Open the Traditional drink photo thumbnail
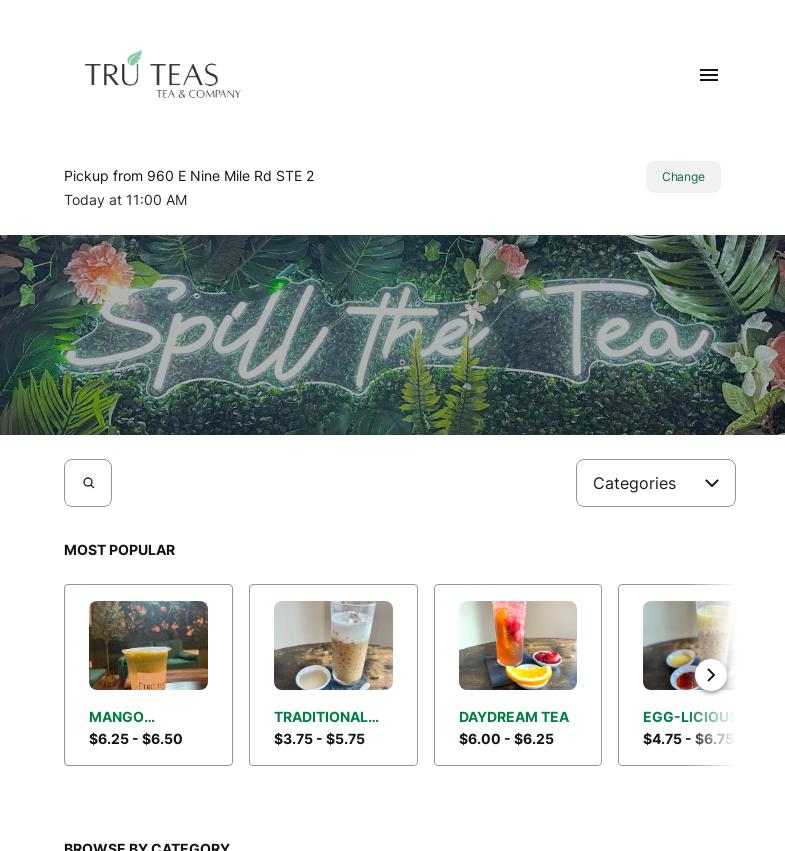 click(x=333, y=645)
